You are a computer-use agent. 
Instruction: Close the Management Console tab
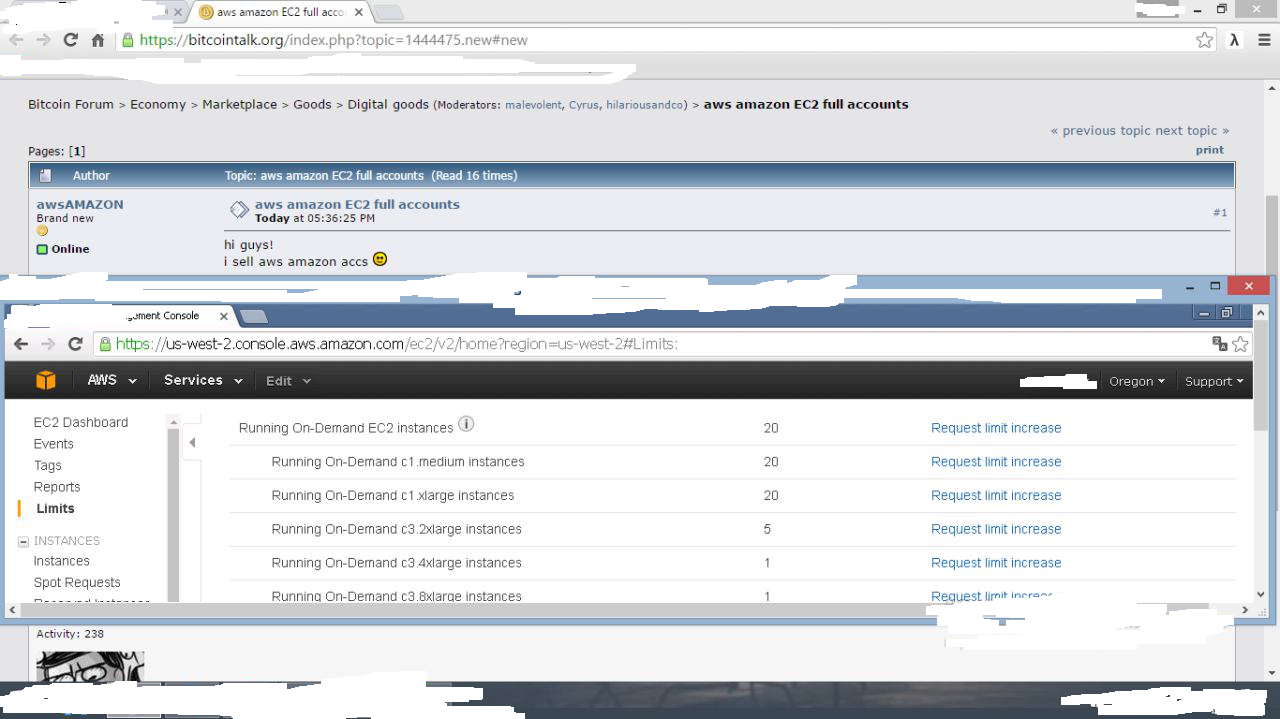pyautogui.click(x=224, y=316)
